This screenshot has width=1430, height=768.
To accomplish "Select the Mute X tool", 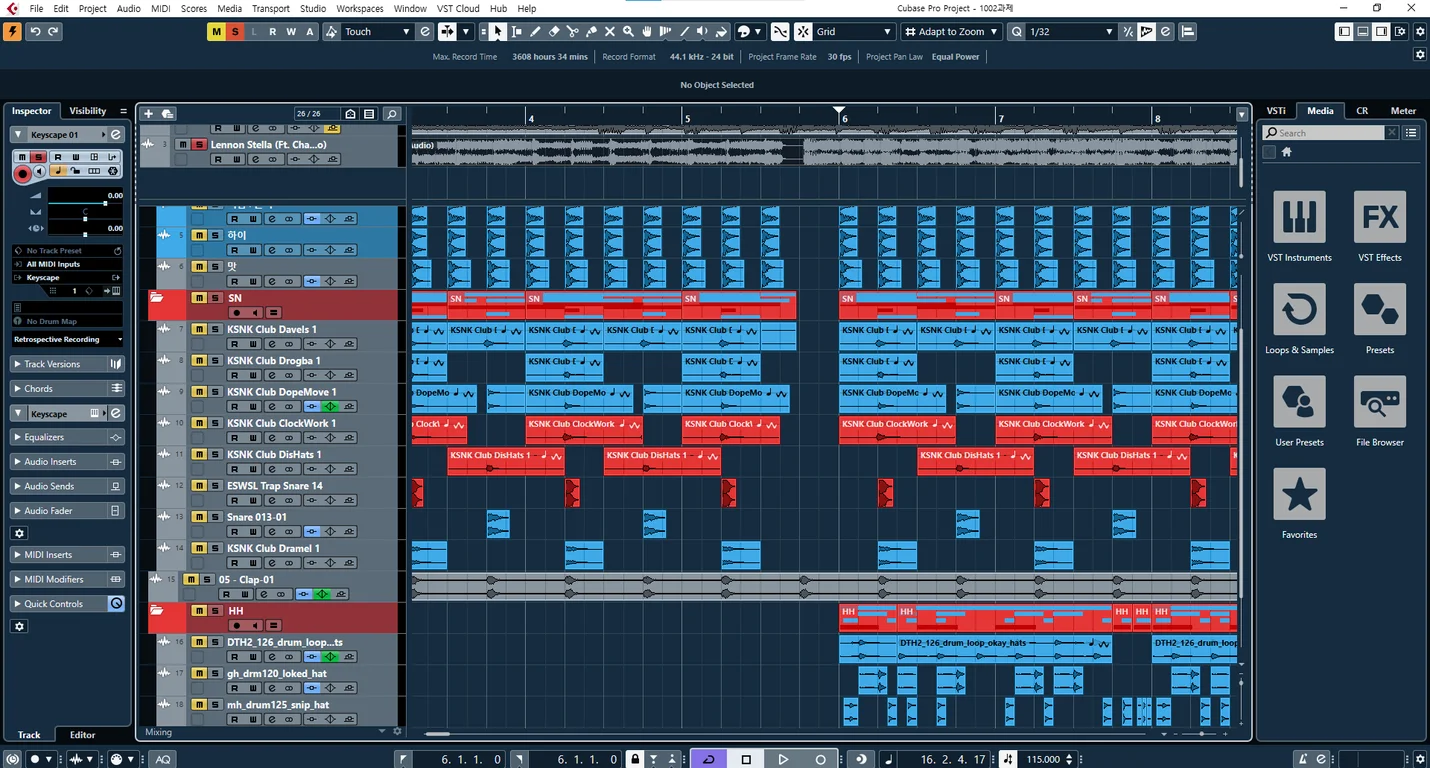I will coord(610,32).
